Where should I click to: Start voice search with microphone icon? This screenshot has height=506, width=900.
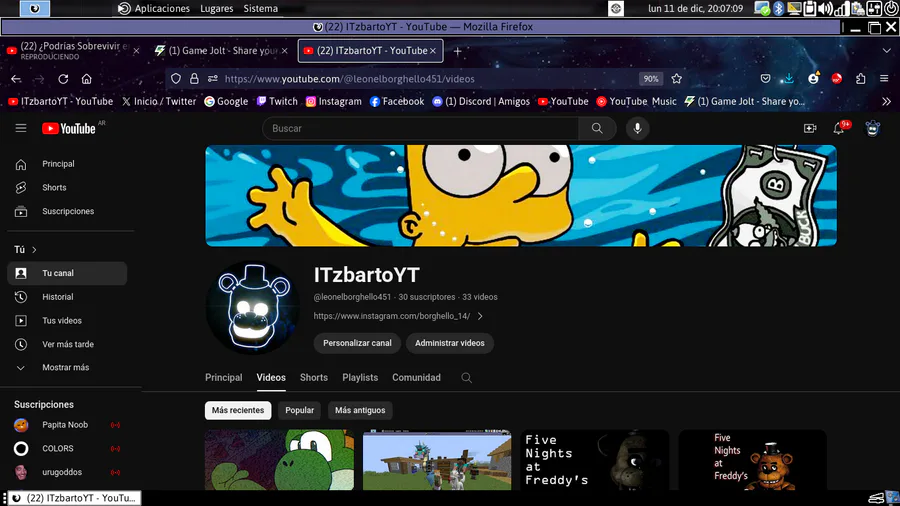coord(637,129)
